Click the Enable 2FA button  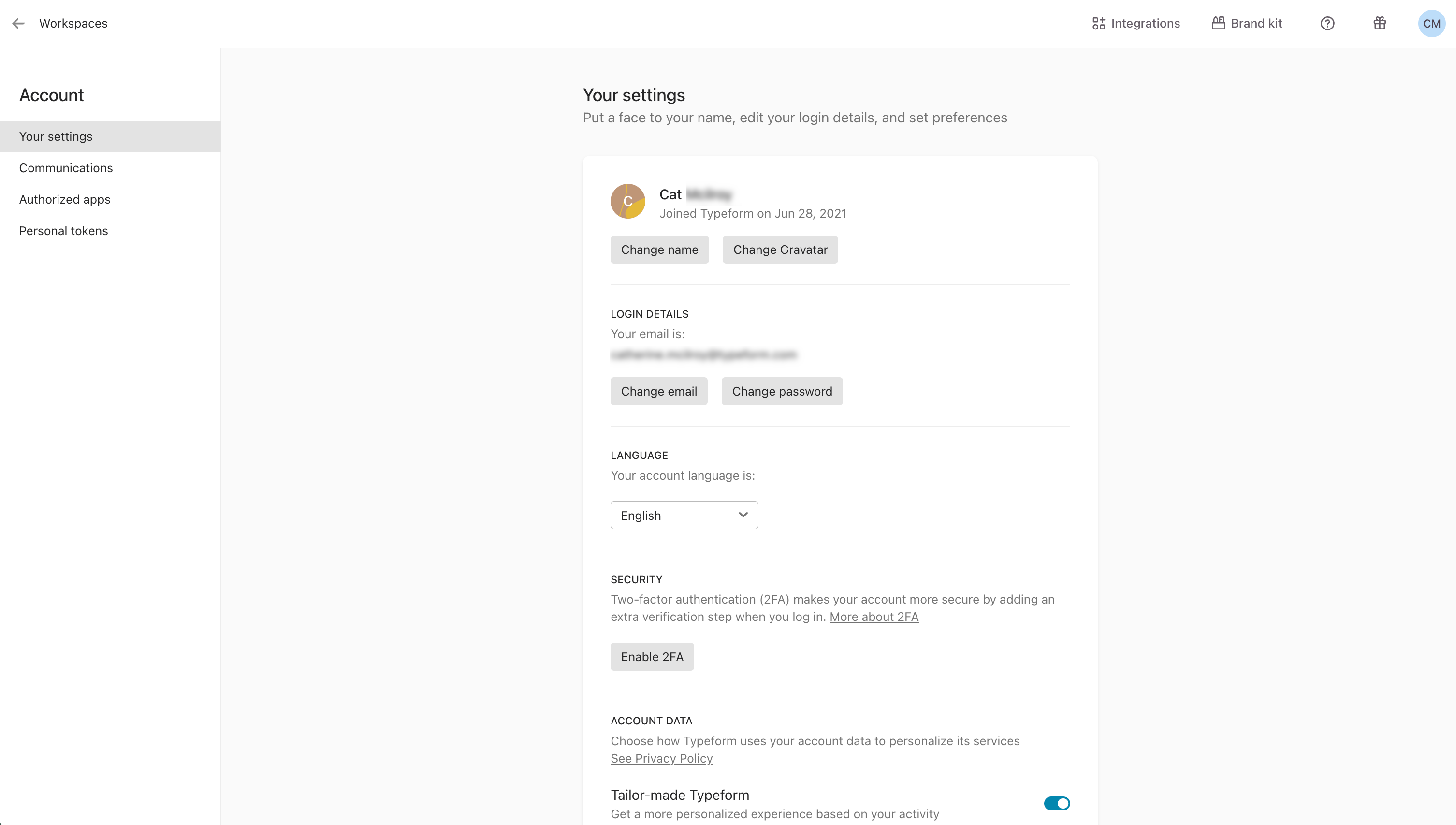tap(652, 657)
